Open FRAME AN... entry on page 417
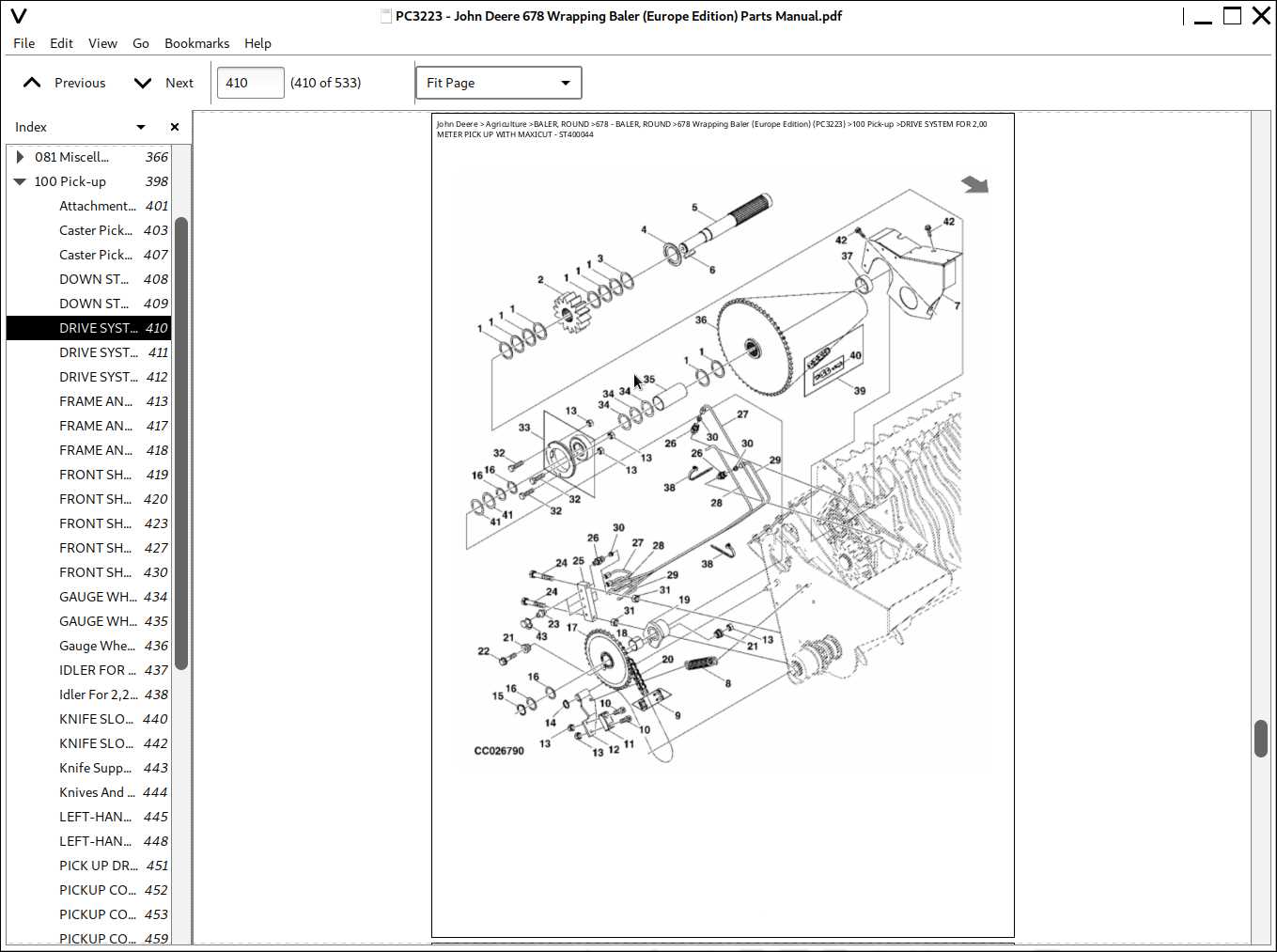 tap(89, 426)
